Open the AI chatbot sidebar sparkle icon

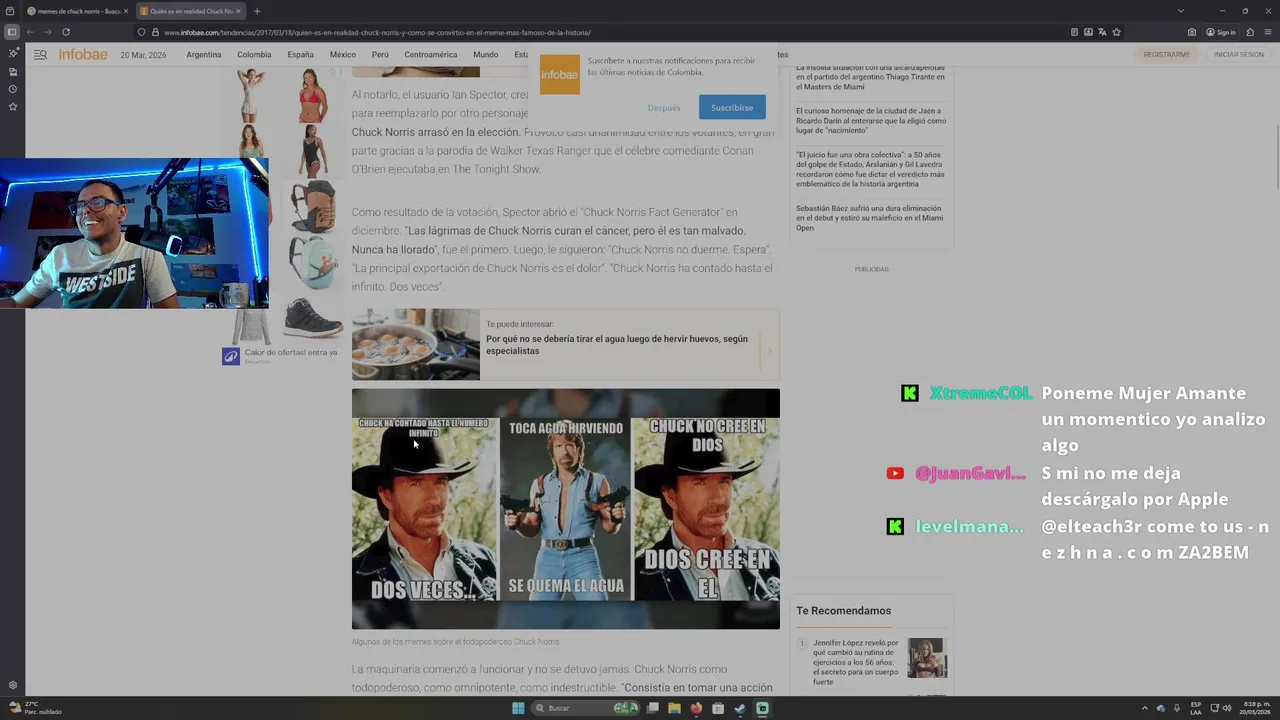pos(13,53)
